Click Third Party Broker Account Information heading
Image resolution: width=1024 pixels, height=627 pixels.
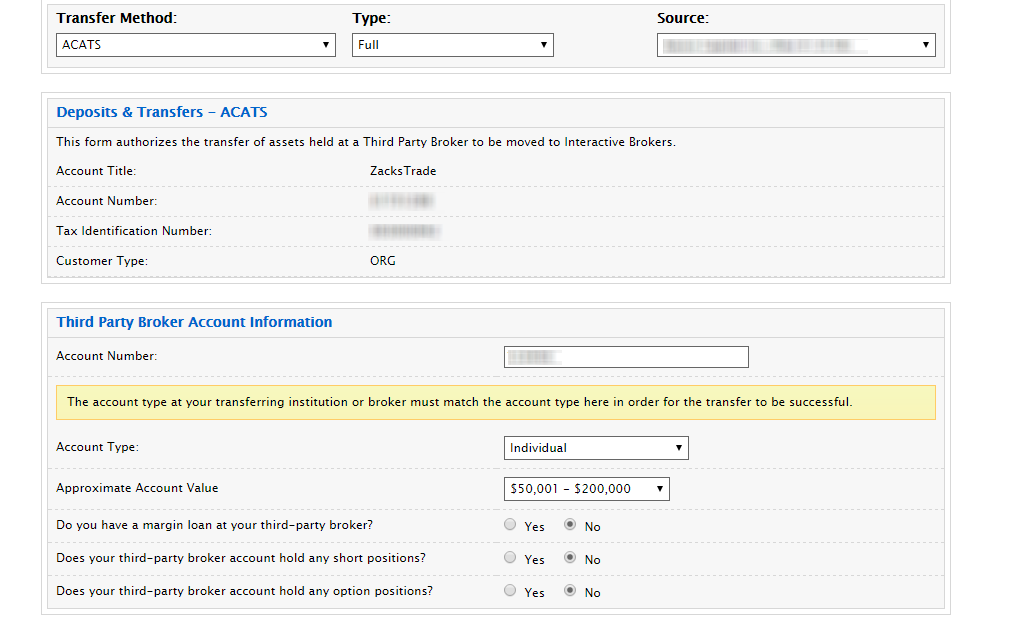coord(194,322)
